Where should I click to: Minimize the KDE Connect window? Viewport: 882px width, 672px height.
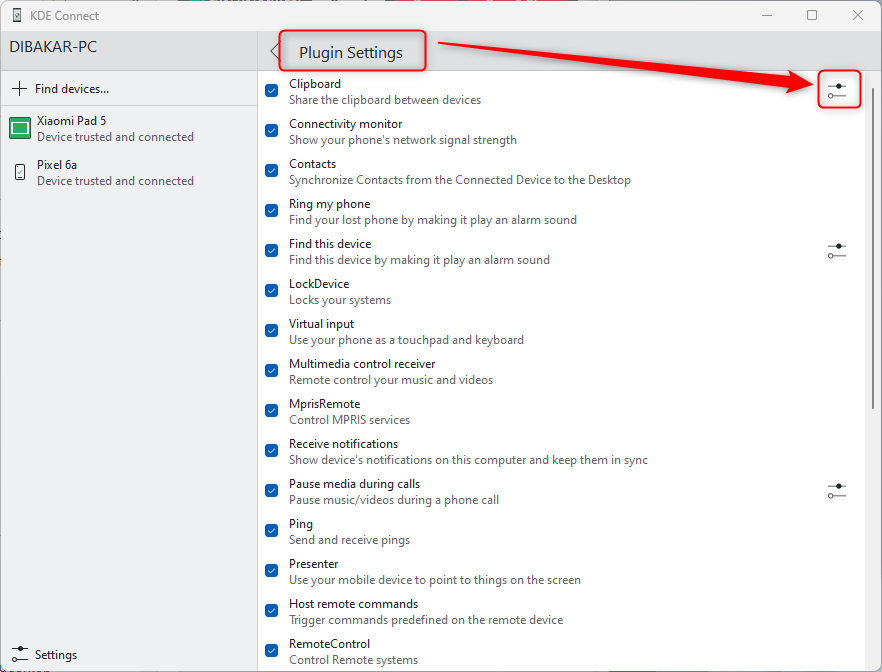767,15
